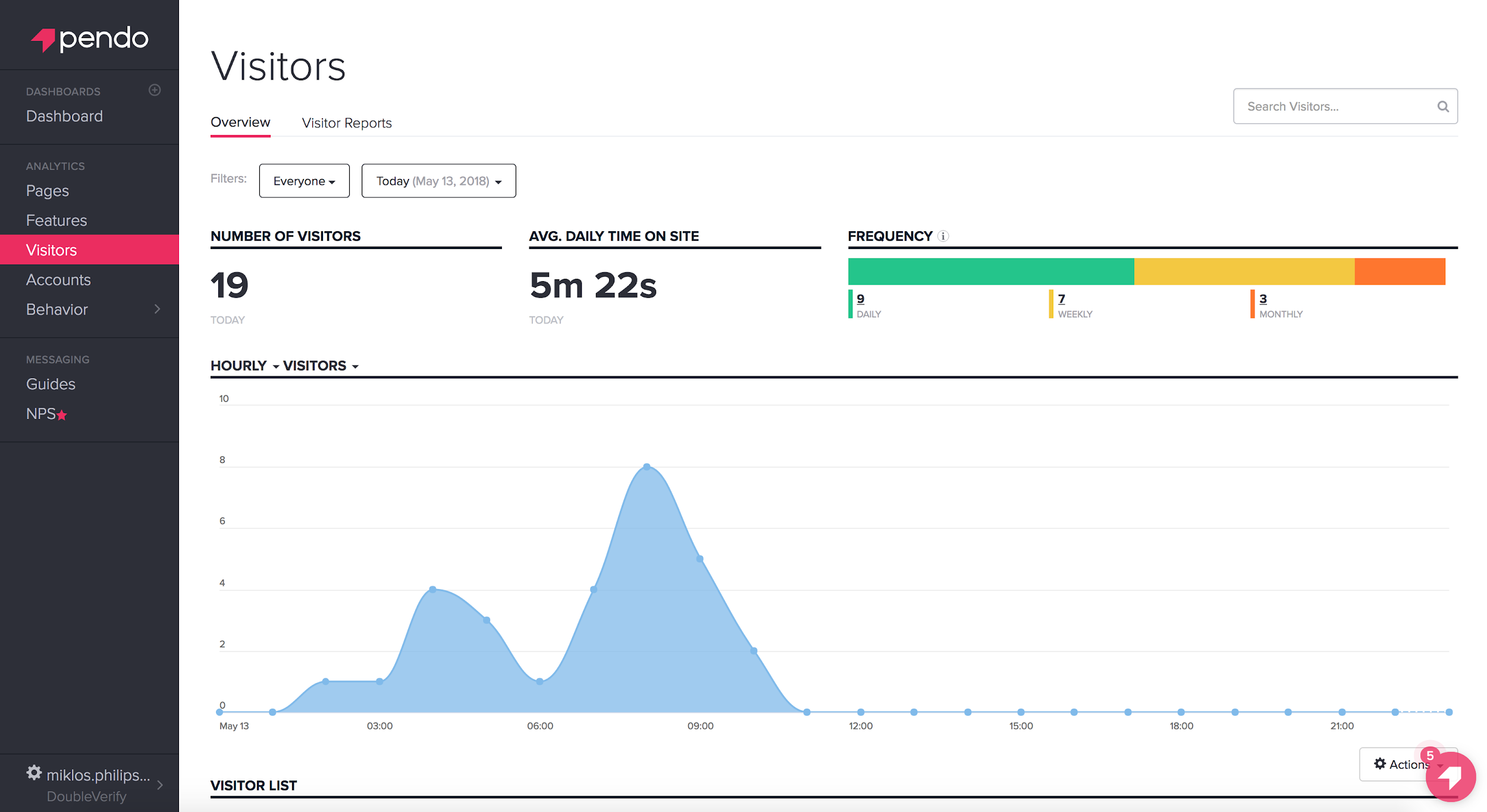Click green daily frequency bar segment
The width and height of the screenshot is (1487, 812).
tap(991, 272)
